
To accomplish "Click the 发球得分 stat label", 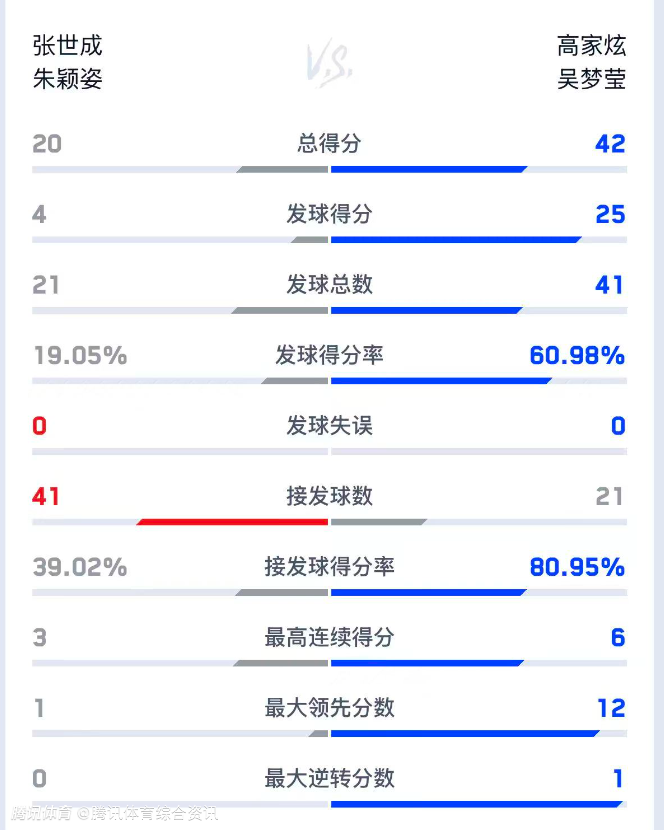I will tap(329, 214).
